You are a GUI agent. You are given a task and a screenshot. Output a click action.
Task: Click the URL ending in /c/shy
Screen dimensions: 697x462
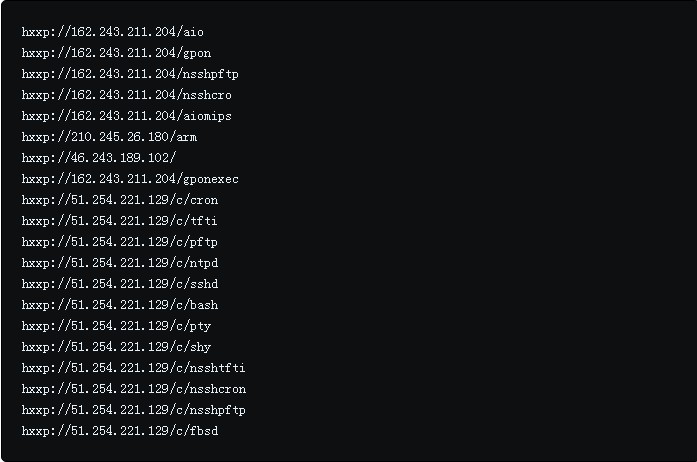coord(116,347)
